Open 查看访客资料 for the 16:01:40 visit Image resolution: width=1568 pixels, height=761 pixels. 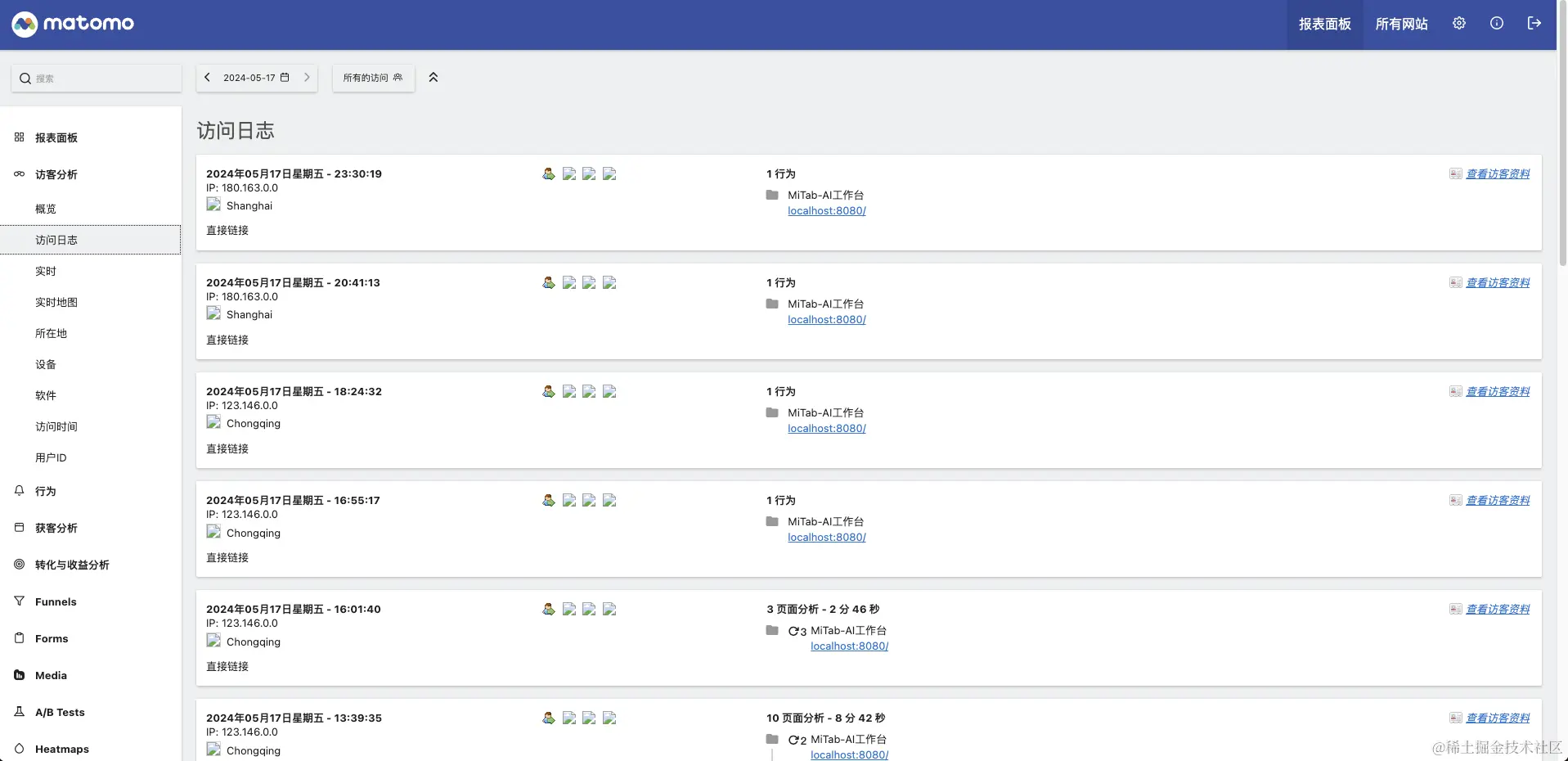pos(1498,609)
